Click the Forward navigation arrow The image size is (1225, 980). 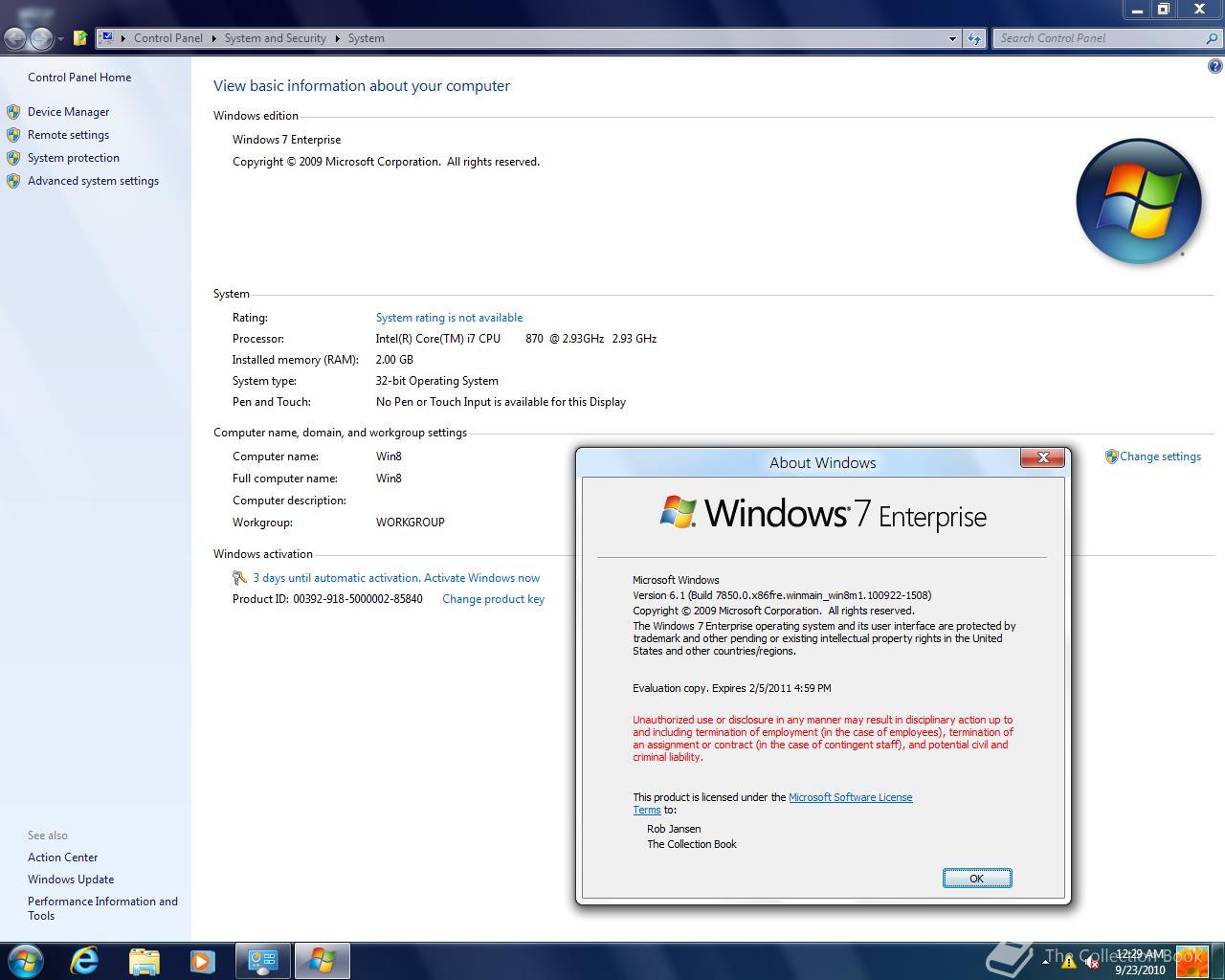click(41, 38)
